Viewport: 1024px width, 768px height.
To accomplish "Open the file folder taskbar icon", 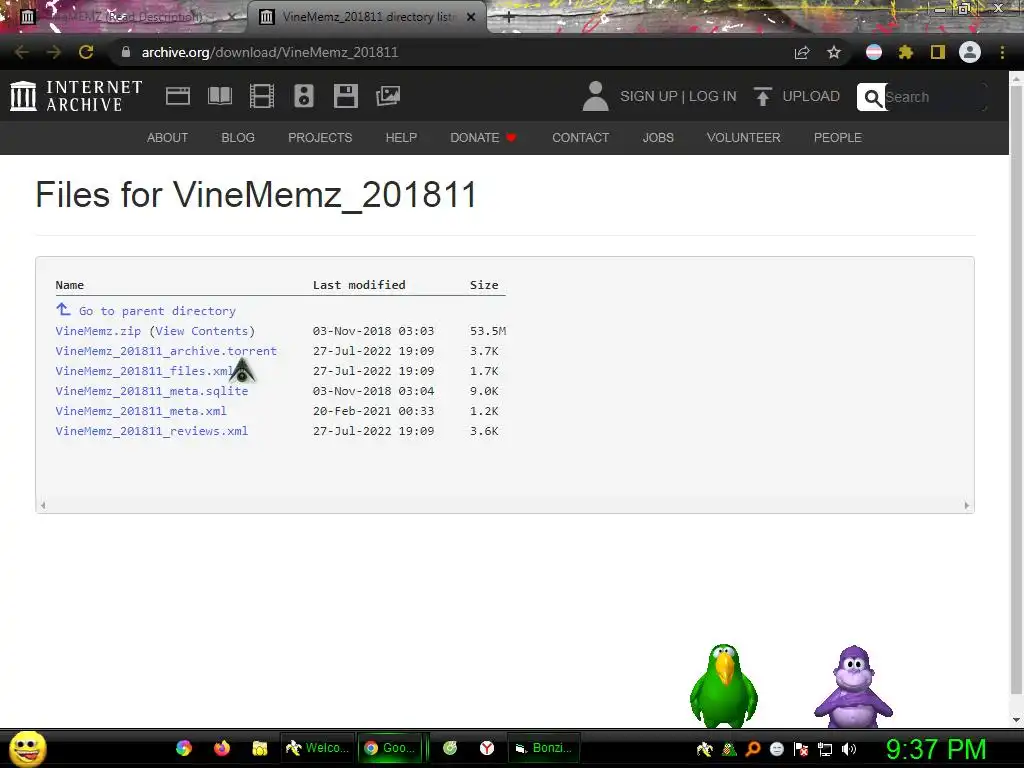I will click(260, 748).
